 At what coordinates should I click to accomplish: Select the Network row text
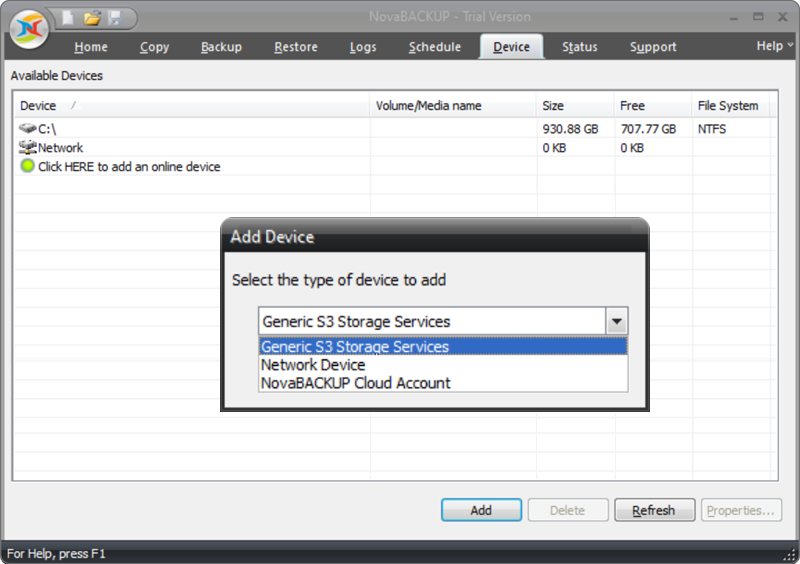click(x=60, y=148)
